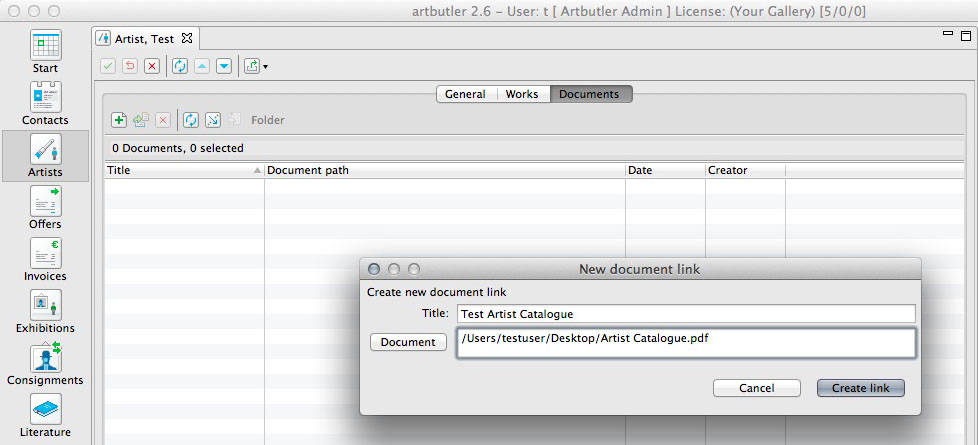Image resolution: width=978 pixels, height=445 pixels.
Task: Close the Artist, Test tab
Action: pos(186,39)
